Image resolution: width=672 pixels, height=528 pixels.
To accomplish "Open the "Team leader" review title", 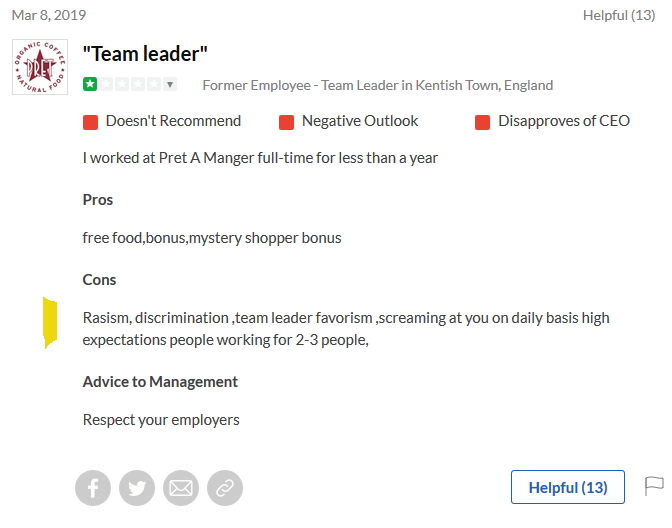I will [145, 54].
